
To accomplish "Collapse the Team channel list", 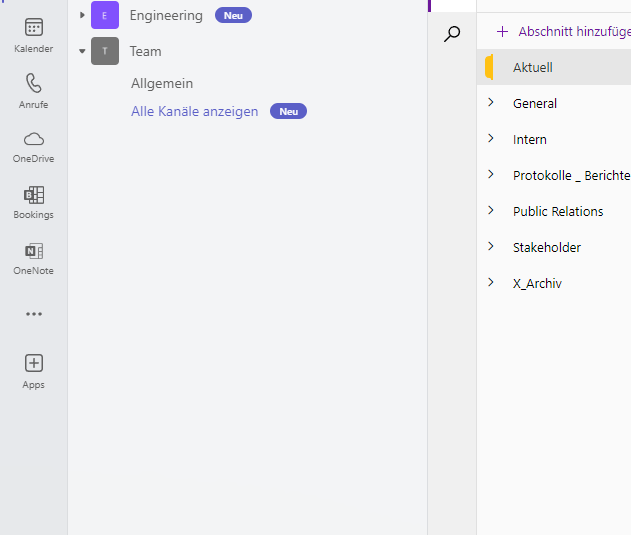I will (x=82, y=51).
